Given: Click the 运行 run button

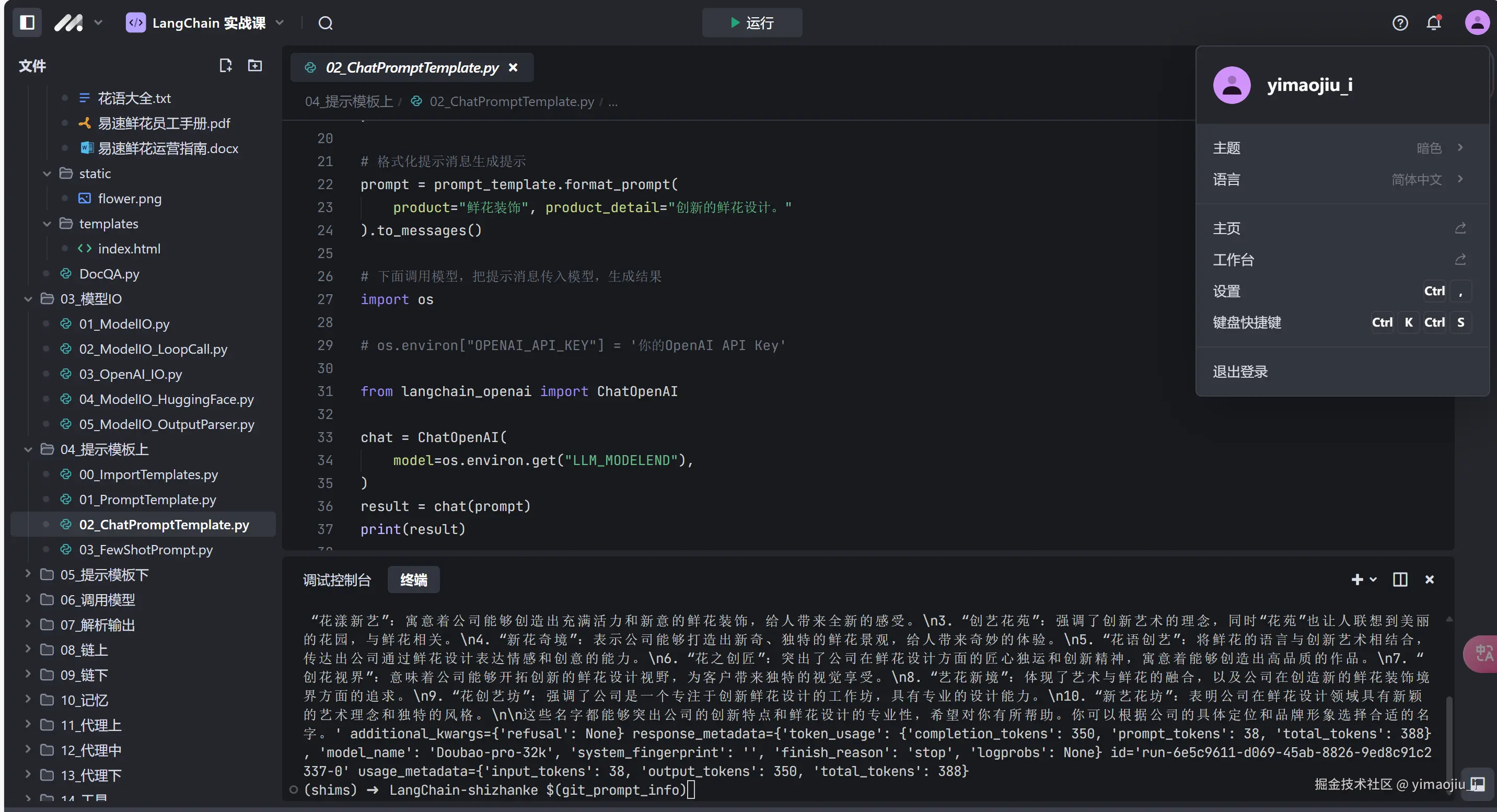Looking at the screenshot, I should [752, 22].
